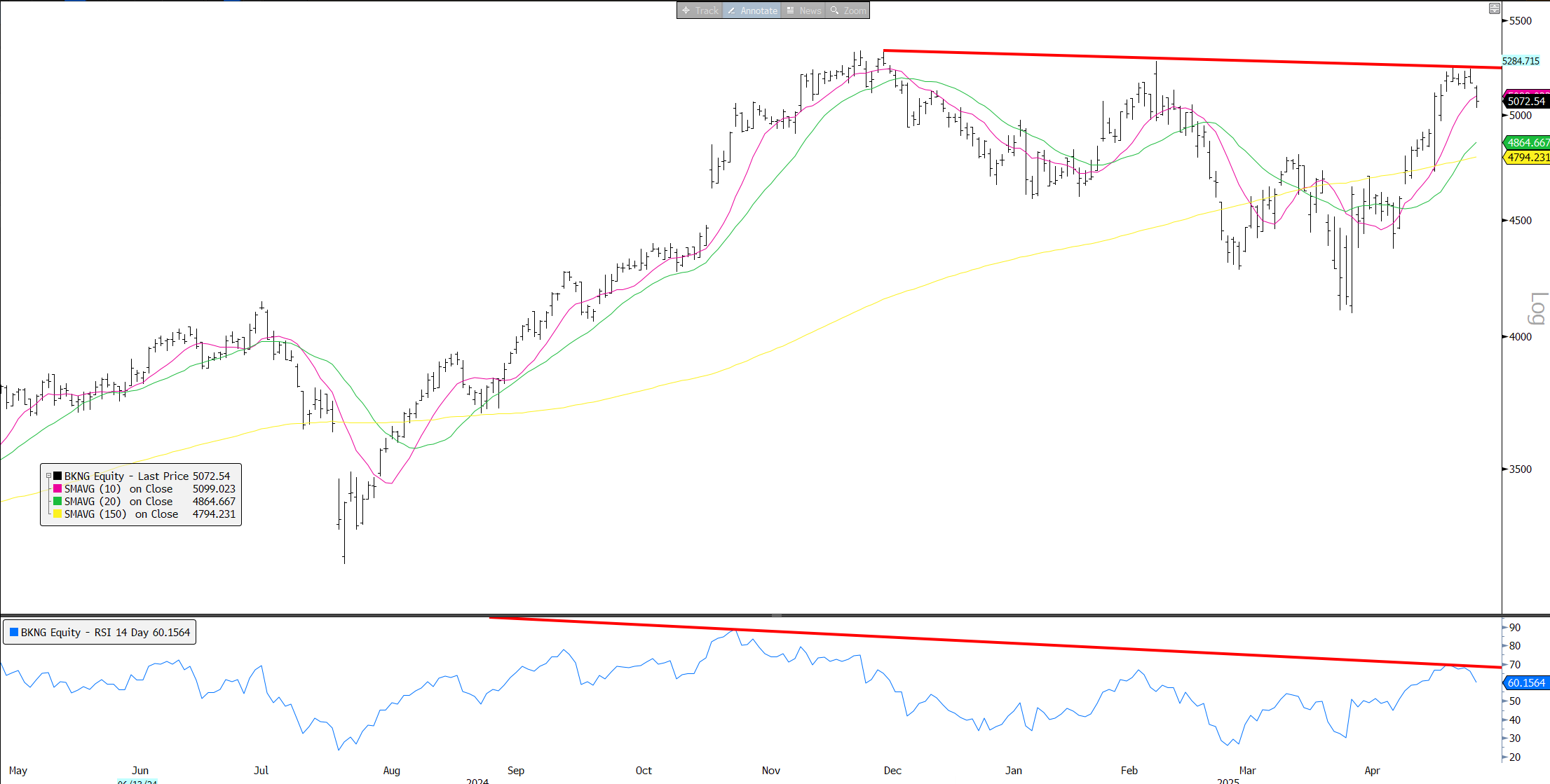Click the blue RSI legend swatch
Image resolution: width=1550 pixels, height=784 pixels.
[x=14, y=633]
